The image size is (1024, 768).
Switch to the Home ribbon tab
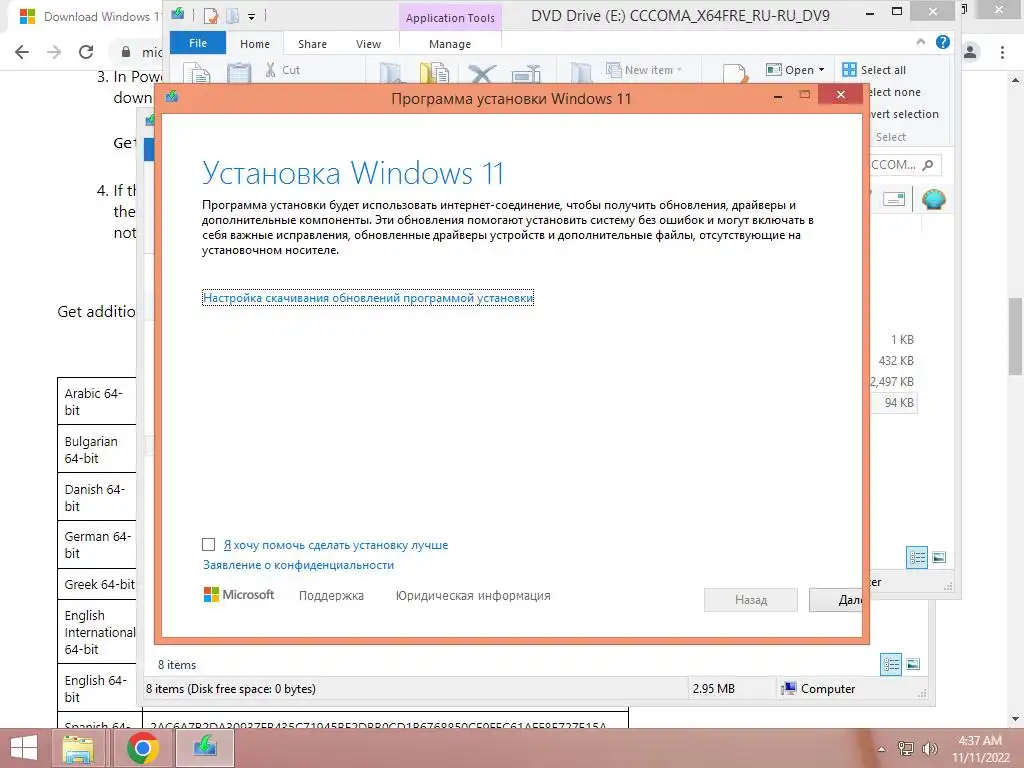(255, 44)
